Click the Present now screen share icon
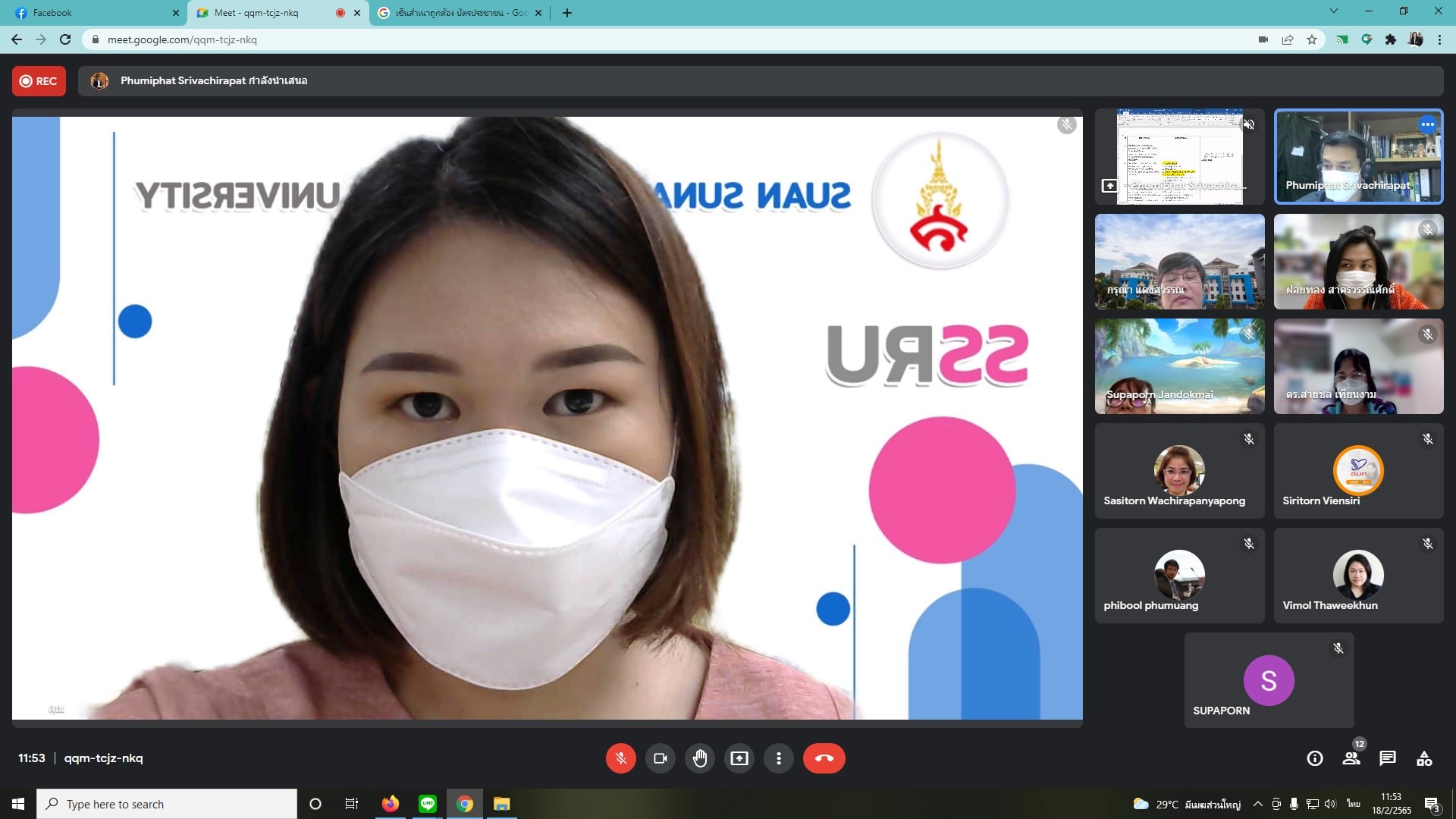1456x819 pixels. [739, 758]
